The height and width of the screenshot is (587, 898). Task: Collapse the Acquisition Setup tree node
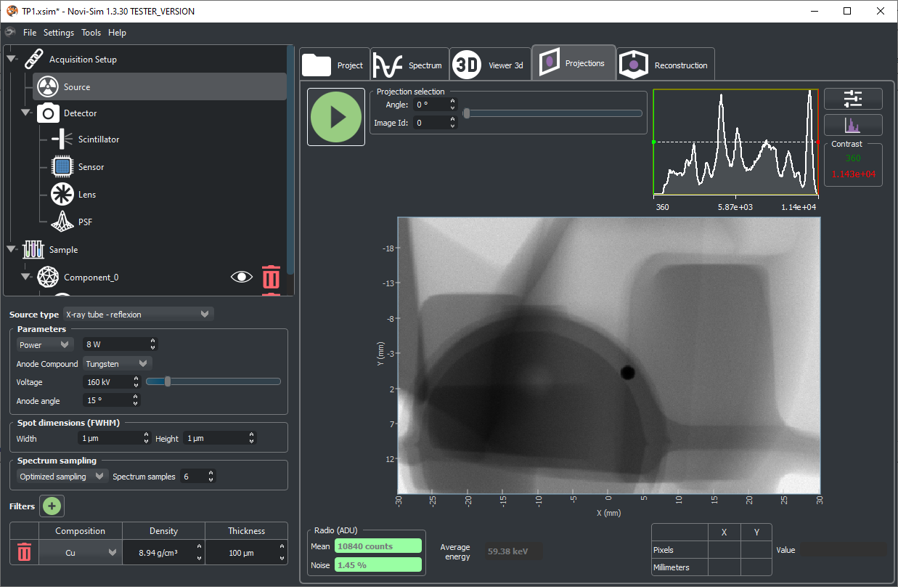(x=12, y=59)
